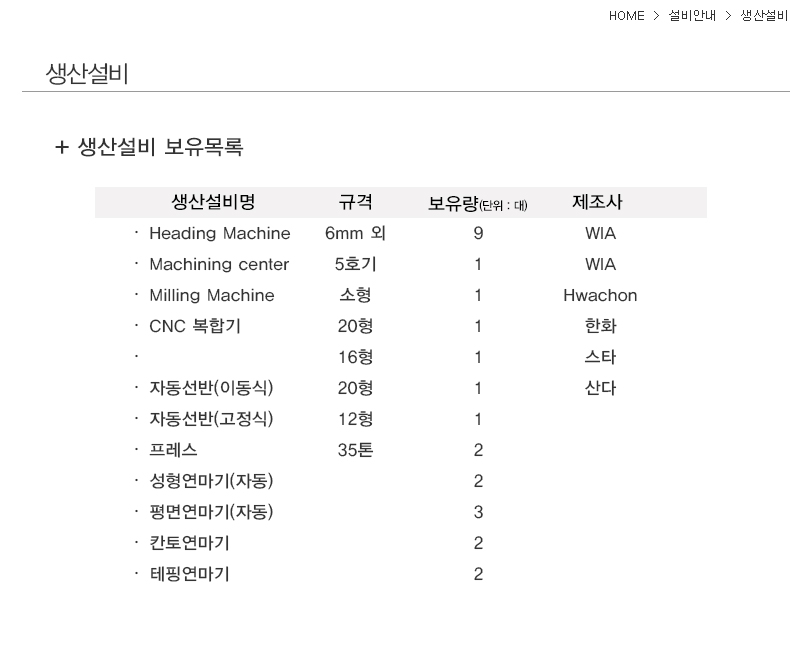Click the Machining center entry
Image resolution: width=790 pixels, height=646 pixels.
point(218,264)
